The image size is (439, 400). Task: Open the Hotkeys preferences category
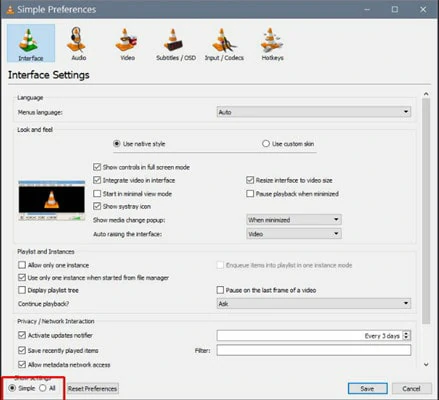[x=272, y=43]
